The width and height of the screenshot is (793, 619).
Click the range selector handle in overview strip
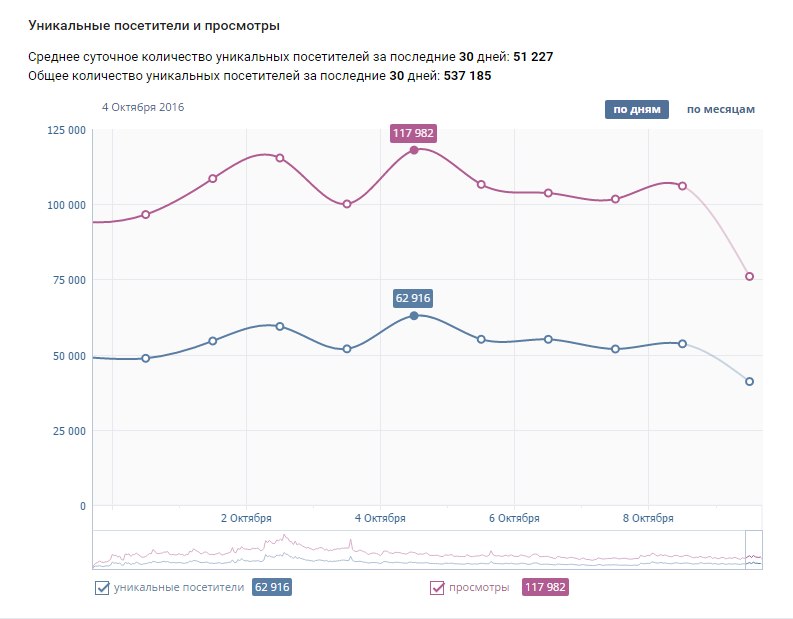point(754,550)
